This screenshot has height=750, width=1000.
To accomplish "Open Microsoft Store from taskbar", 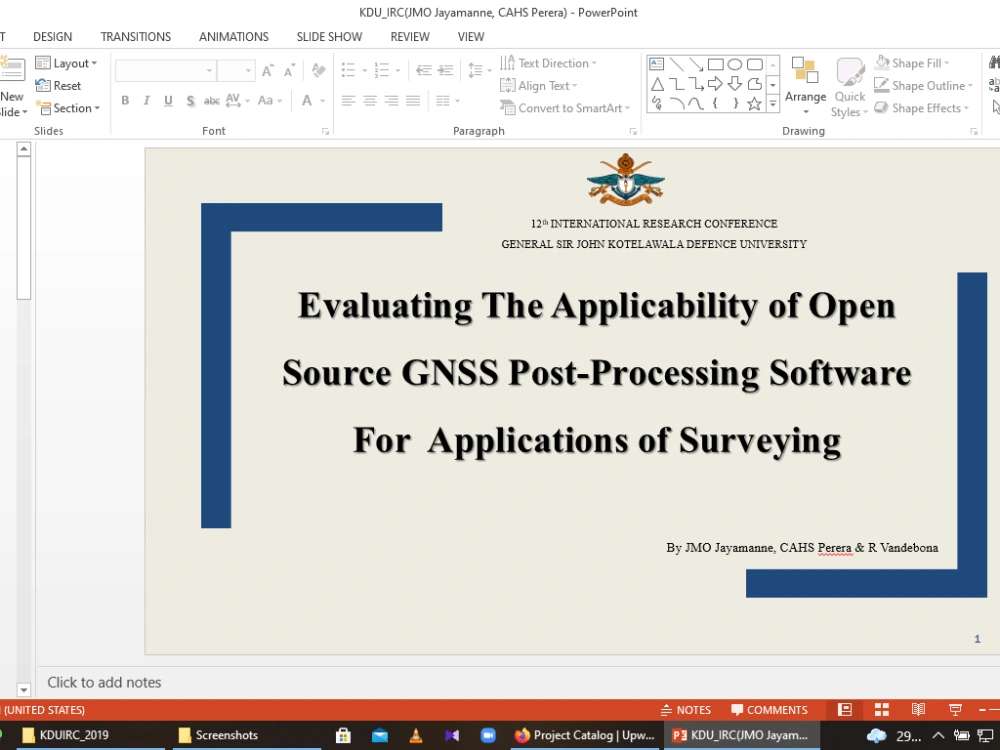I will pyautogui.click(x=343, y=735).
